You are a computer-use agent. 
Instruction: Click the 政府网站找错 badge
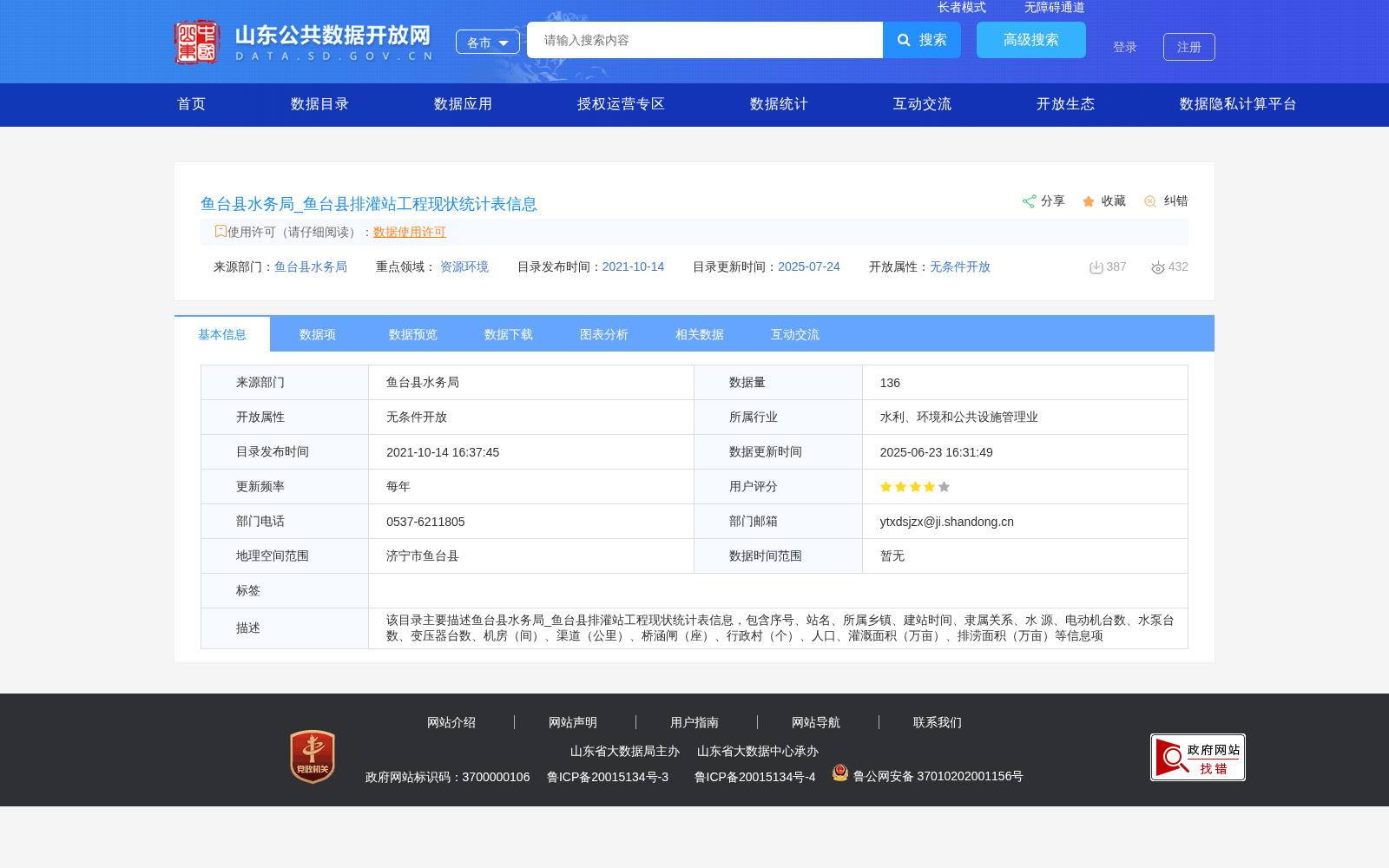[1198, 757]
